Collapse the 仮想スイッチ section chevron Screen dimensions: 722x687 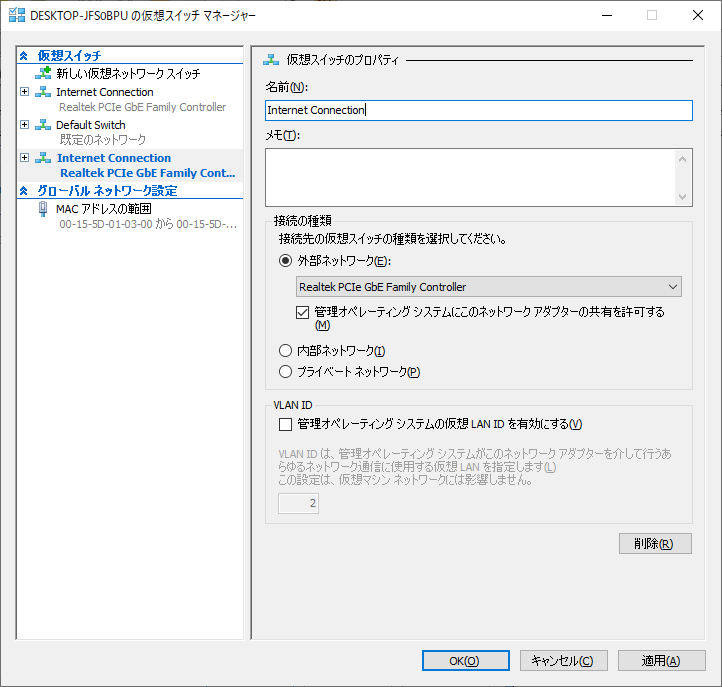(x=24, y=56)
